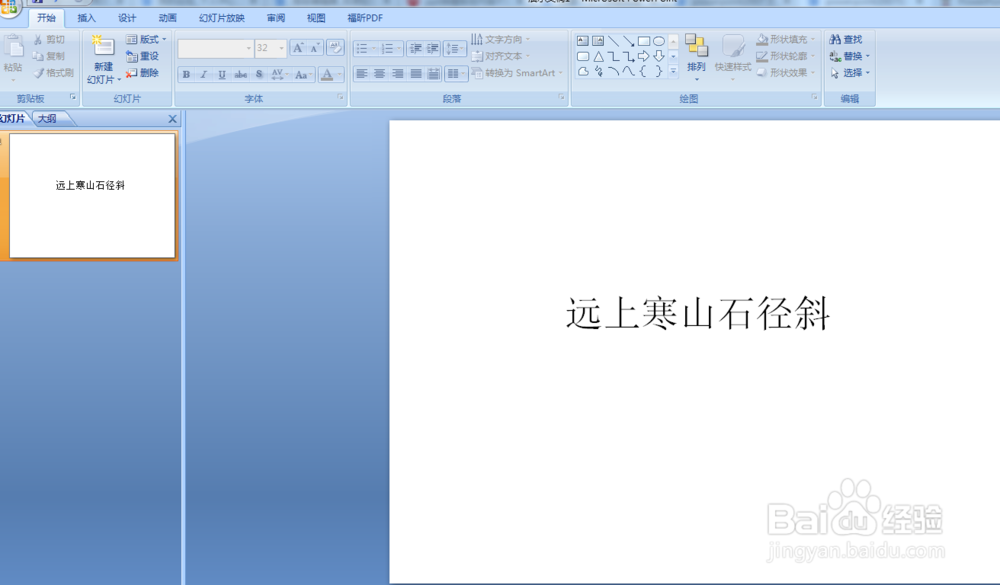Click the Increase Indent icon
Viewport: 1000px width, 585px height.
pos(432,48)
